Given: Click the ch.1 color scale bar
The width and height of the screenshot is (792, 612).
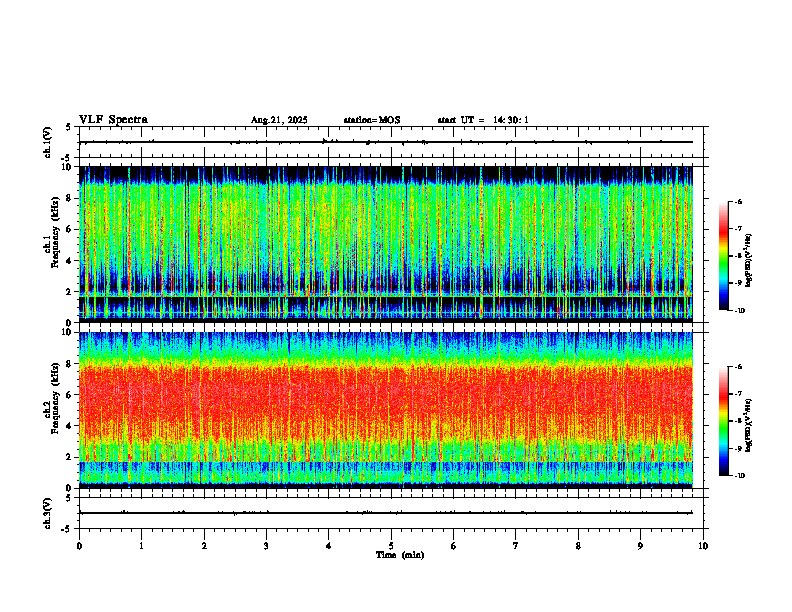Looking at the screenshot, I should click(x=723, y=256).
